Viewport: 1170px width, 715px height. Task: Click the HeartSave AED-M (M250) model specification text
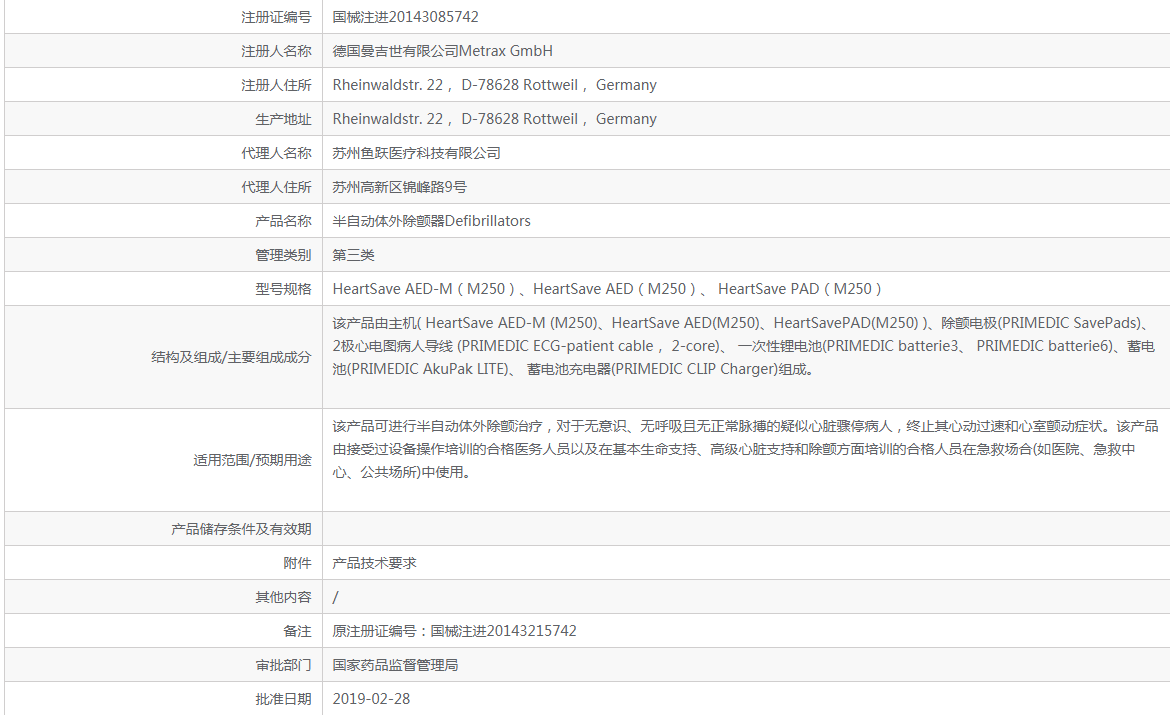click(607, 289)
